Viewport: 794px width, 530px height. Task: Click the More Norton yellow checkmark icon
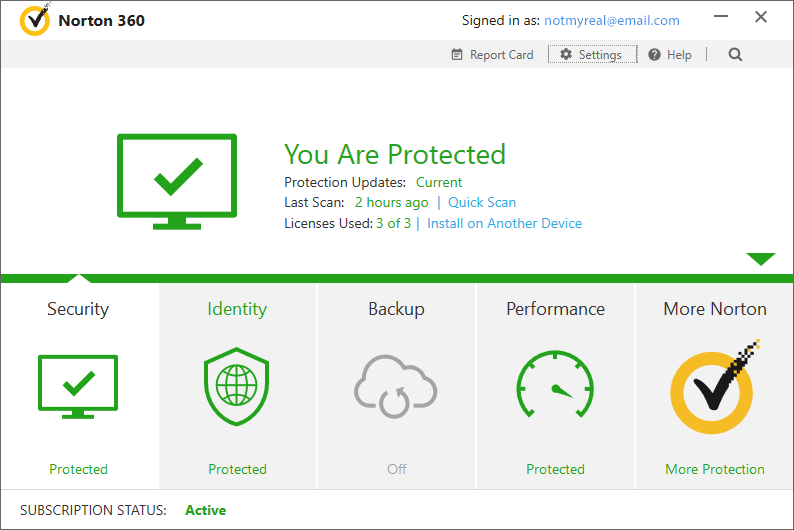tap(713, 387)
